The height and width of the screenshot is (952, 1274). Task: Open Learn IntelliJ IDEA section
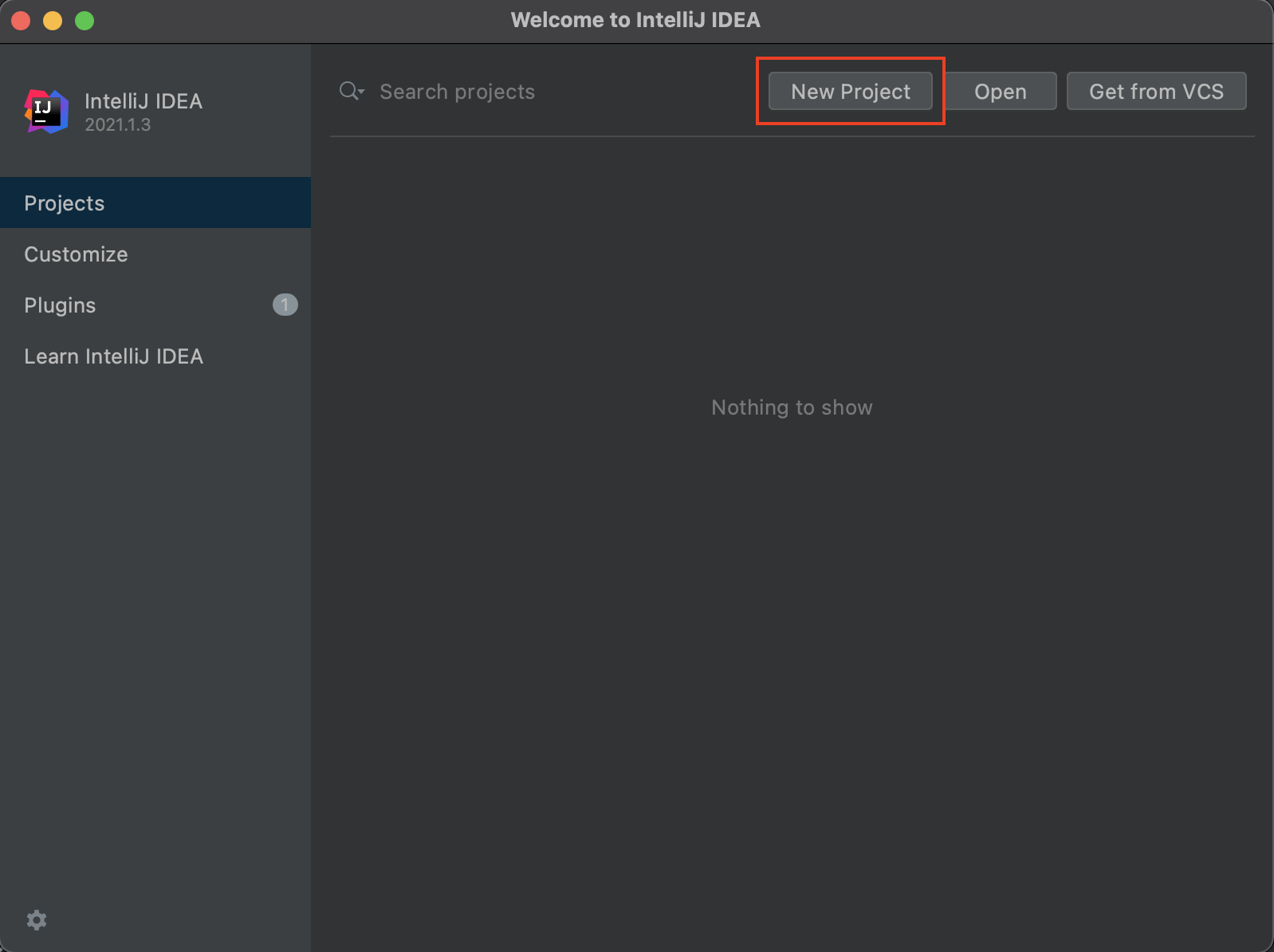[155, 356]
